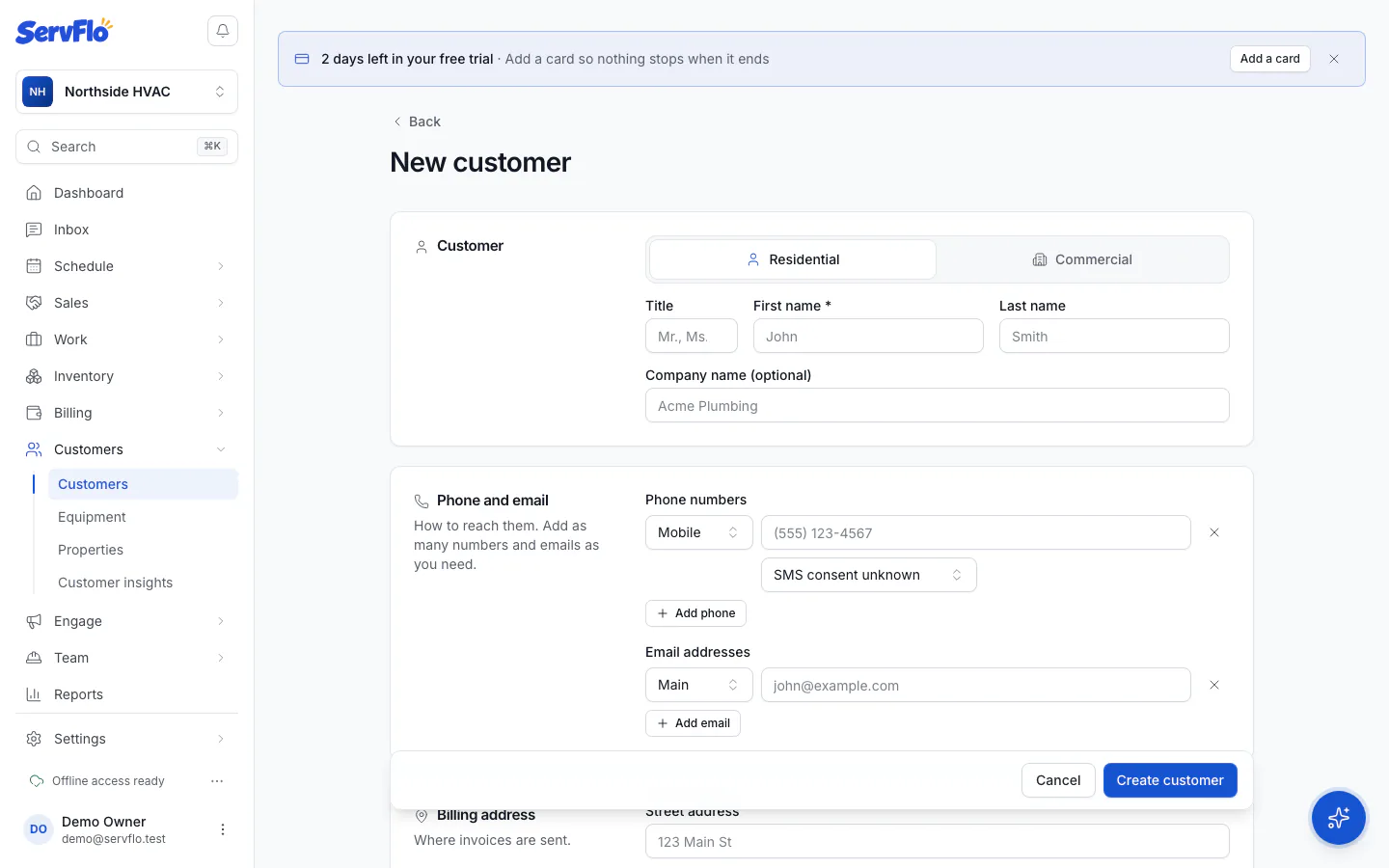Click Create customer button
1389x868 pixels.
(x=1170, y=780)
